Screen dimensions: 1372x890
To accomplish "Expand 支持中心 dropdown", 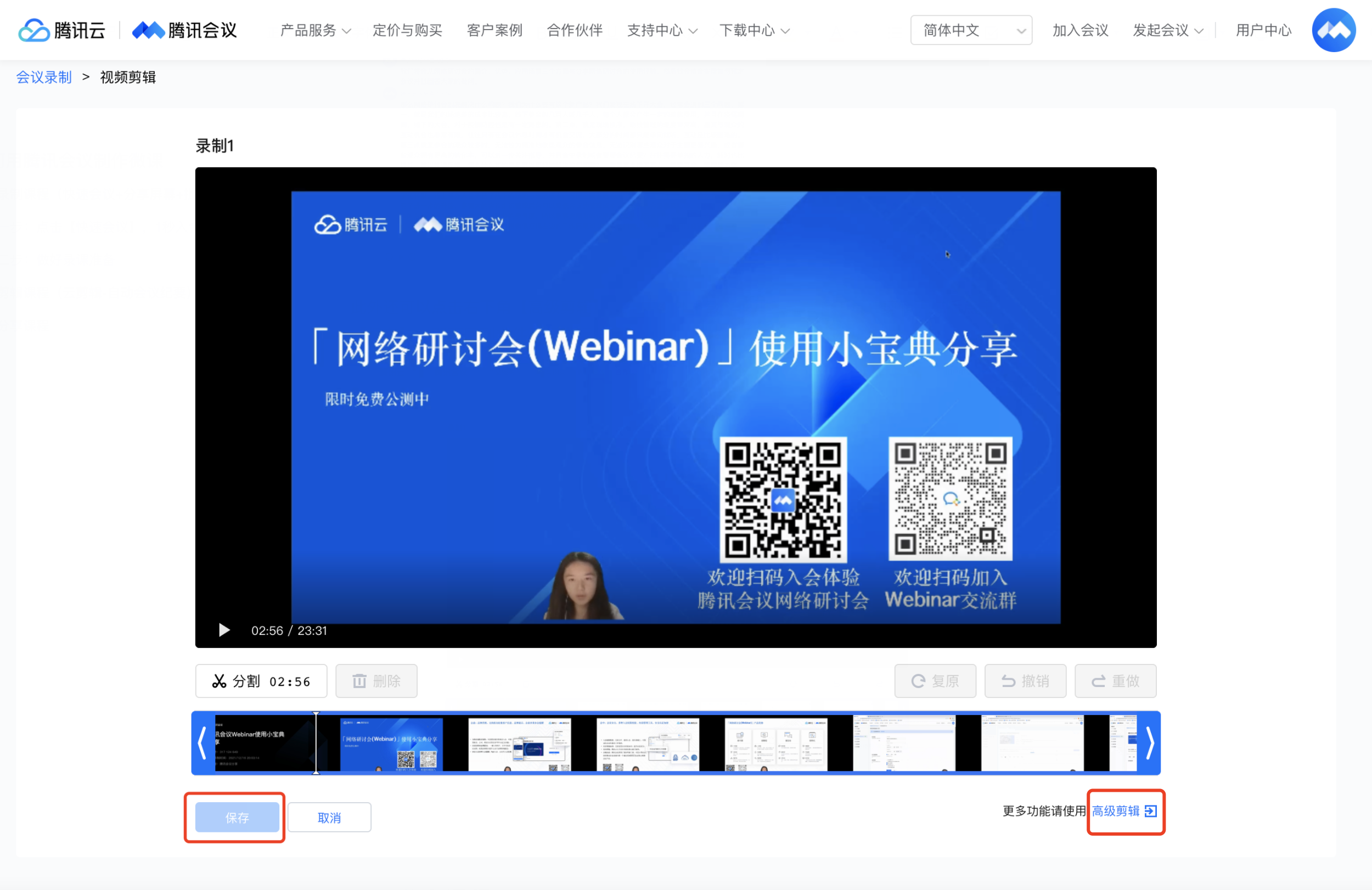I will click(662, 30).
